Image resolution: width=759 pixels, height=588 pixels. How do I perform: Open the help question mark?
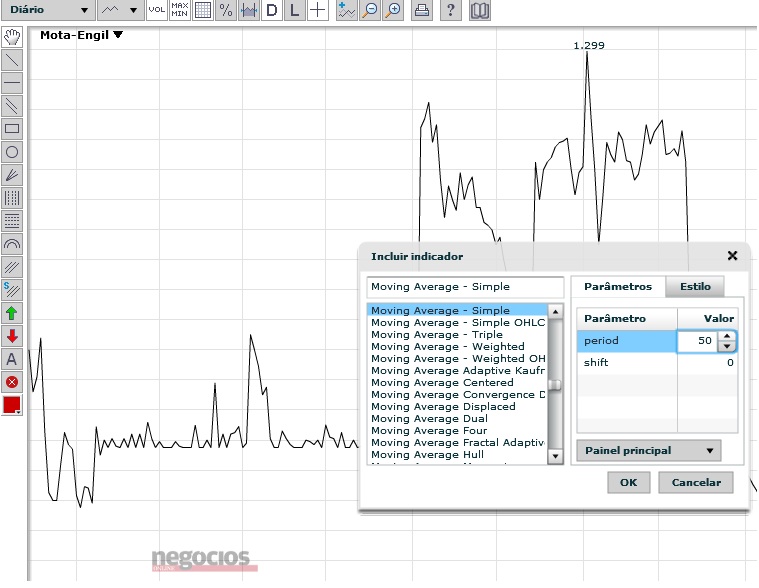pyautogui.click(x=450, y=10)
